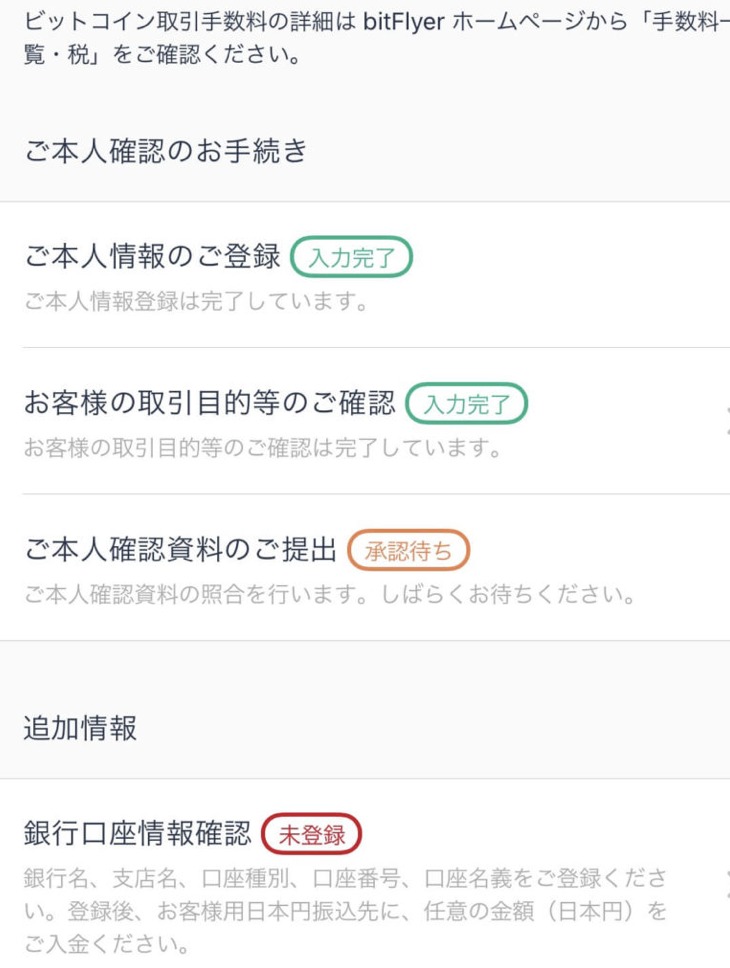Tap the ご本人情報登録は完了しています description
Screen dimensions: 730x968
coord(195,302)
